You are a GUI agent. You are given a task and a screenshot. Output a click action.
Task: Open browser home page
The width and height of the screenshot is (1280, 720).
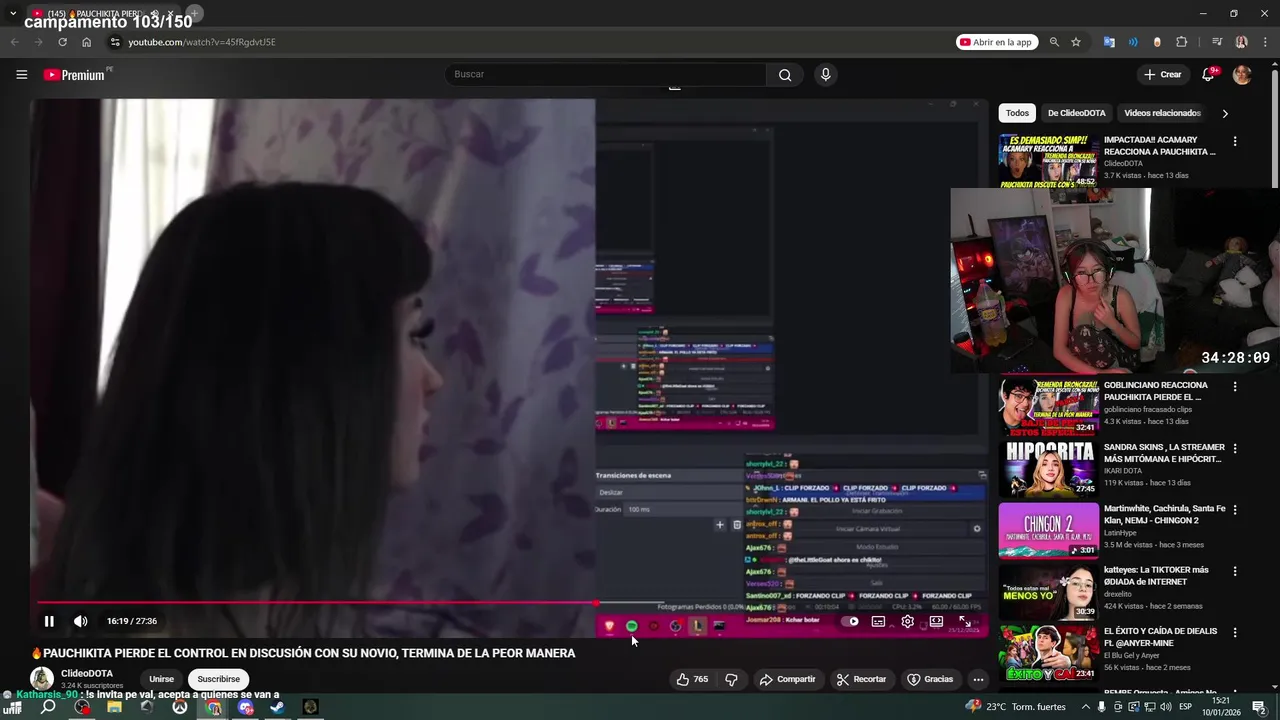click(86, 42)
